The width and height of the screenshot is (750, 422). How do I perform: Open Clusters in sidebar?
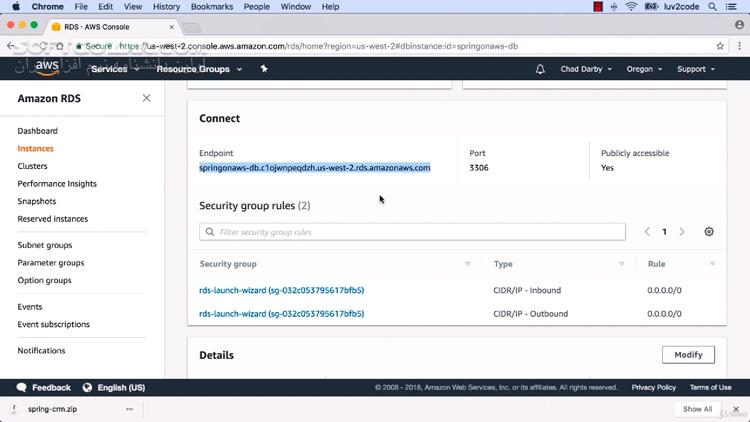pos(33,166)
